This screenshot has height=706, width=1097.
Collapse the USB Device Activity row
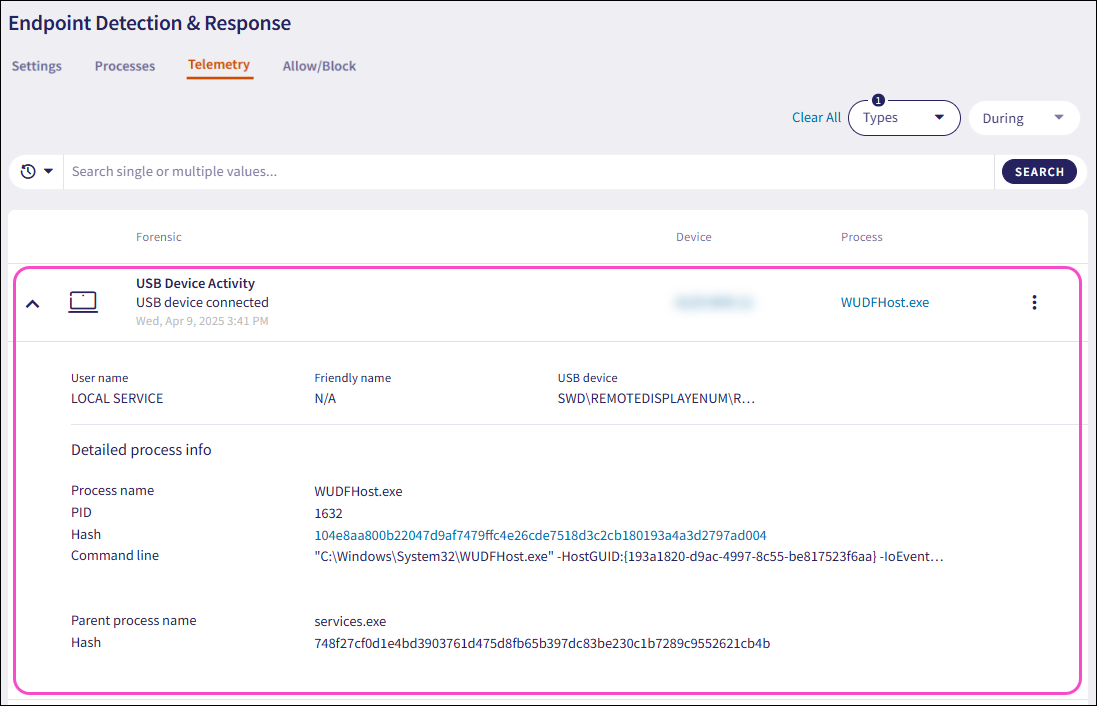[33, 303]
